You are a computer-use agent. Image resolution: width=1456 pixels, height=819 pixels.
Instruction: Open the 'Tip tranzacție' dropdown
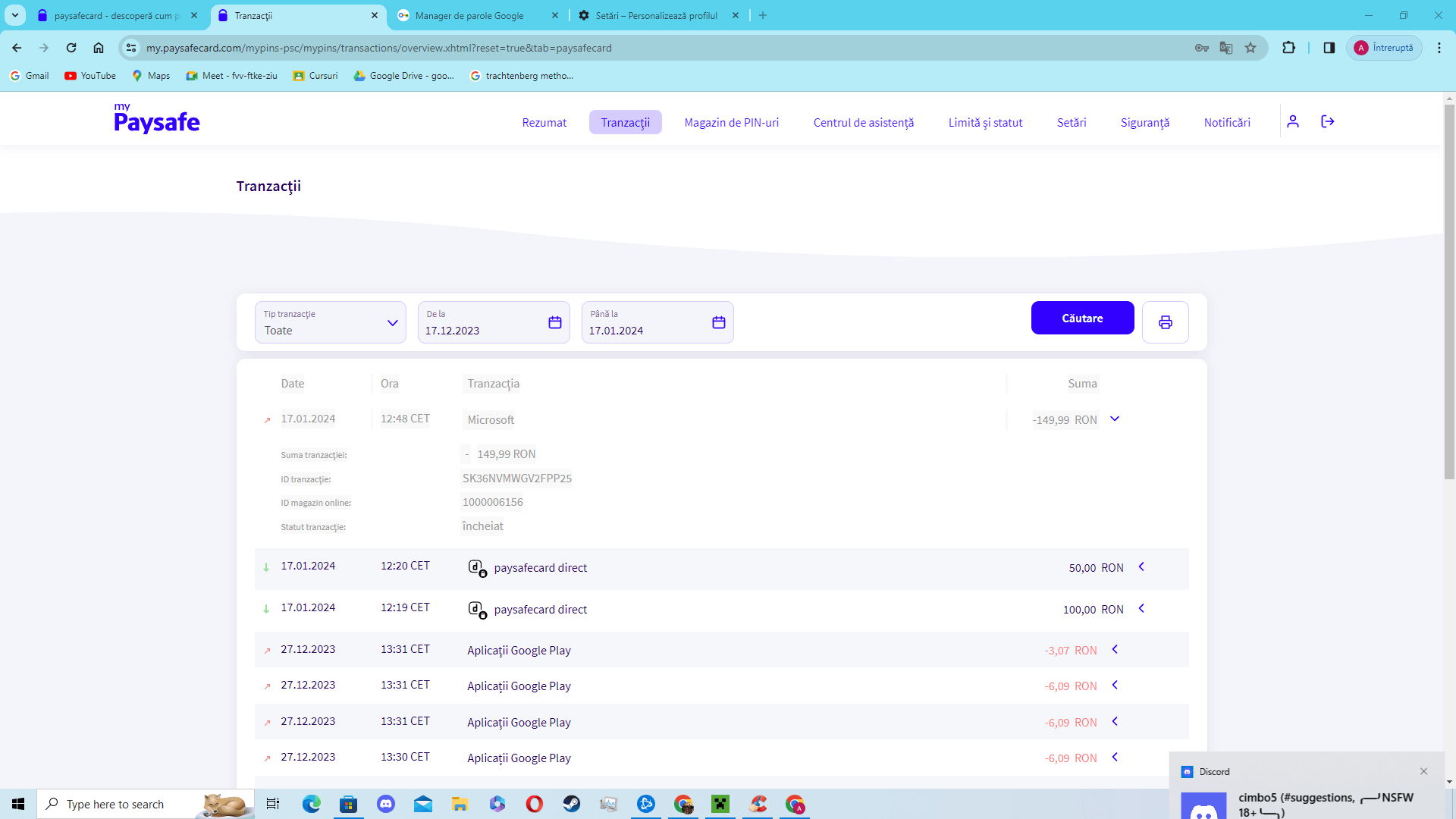coord(330,322)
